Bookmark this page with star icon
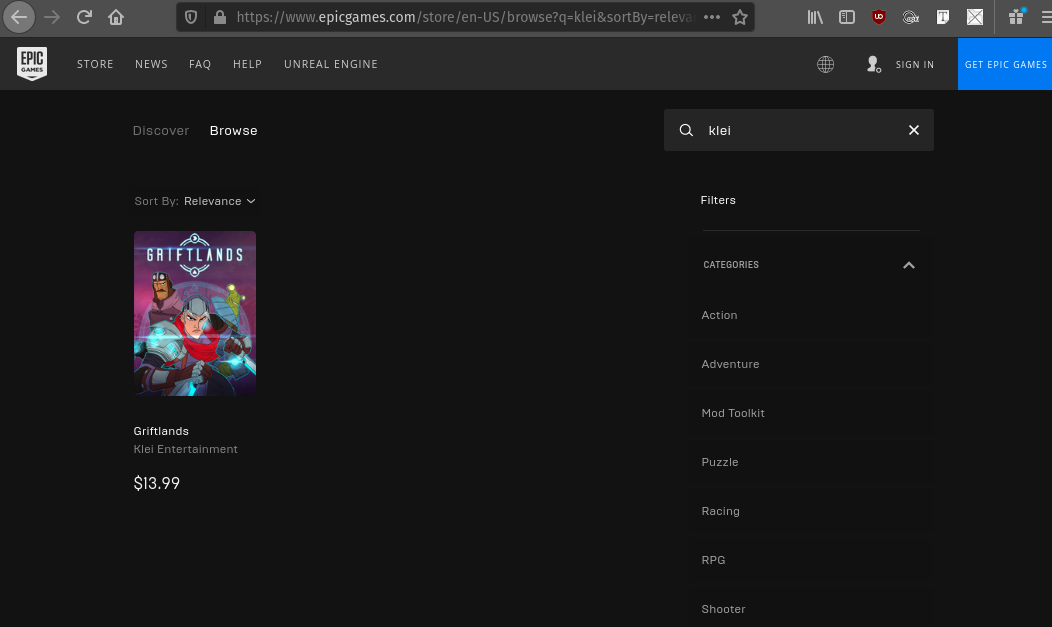The image size is (1052, 627). (740, 17)
